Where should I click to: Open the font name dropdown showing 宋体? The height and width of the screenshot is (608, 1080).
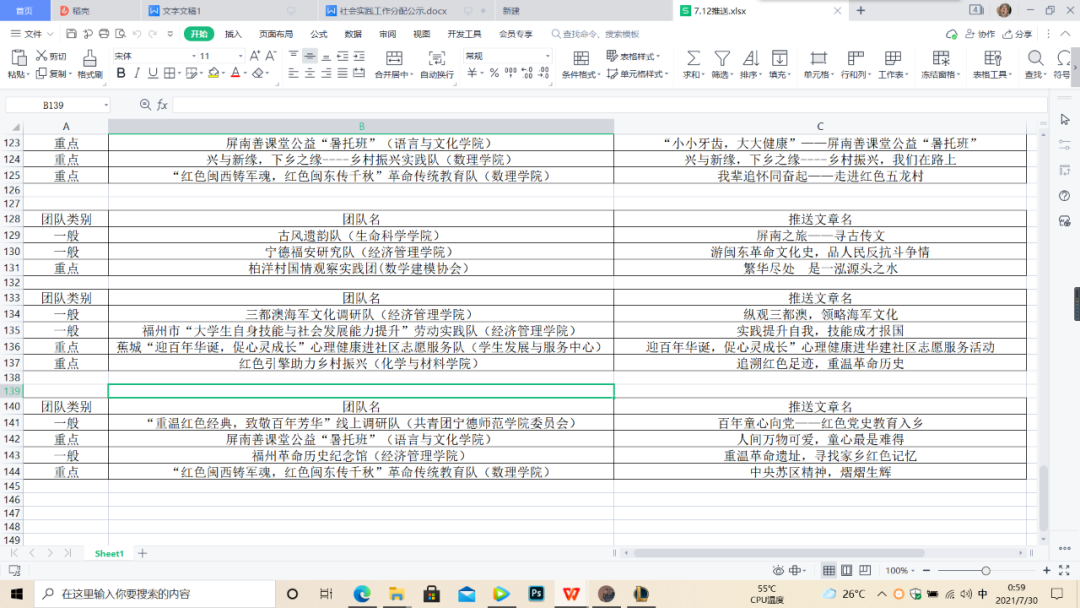click(148, 56)
